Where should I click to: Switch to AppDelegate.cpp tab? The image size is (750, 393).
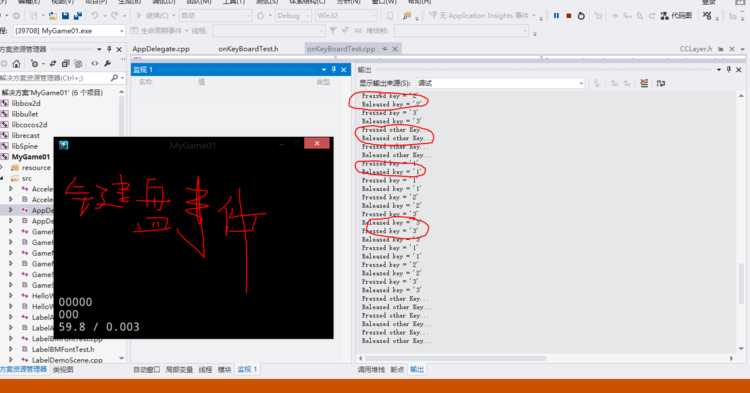pyautogui.click(x=161, y=49)
